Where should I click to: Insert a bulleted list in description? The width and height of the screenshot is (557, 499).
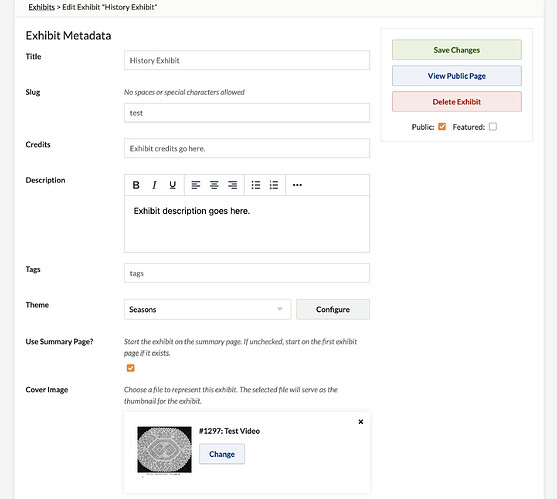click(256, 185)
